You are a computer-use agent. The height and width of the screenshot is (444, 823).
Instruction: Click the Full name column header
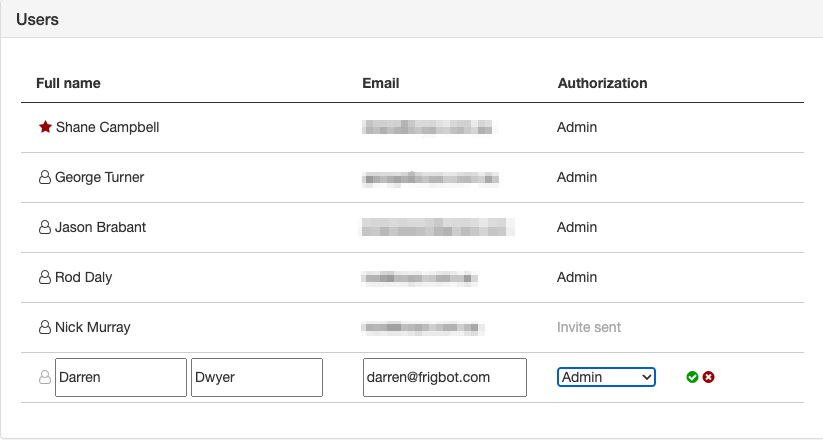[x=68, y=83]
